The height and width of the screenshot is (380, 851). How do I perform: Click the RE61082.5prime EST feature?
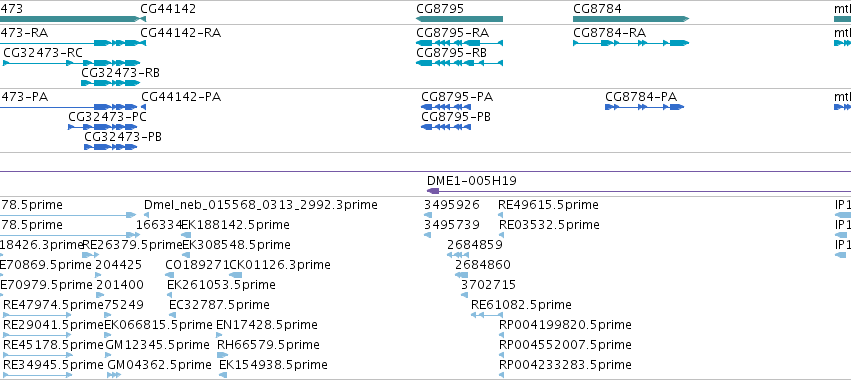pos(484,315)
